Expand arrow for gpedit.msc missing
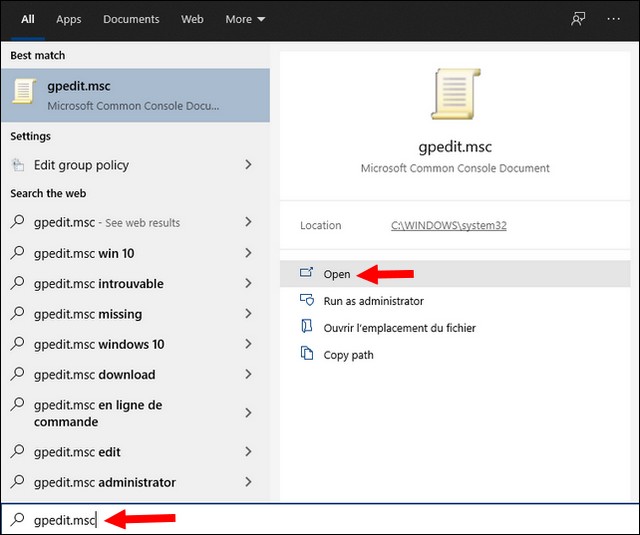The width and height of the screenshot is (640, 535). pos(248,313)
